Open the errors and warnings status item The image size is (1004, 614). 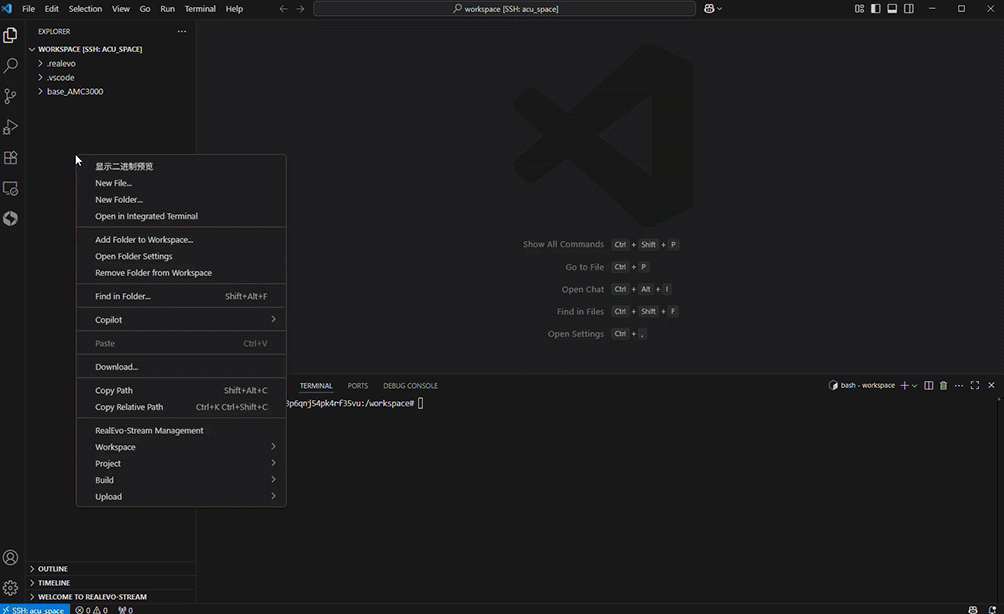point(92,610)
